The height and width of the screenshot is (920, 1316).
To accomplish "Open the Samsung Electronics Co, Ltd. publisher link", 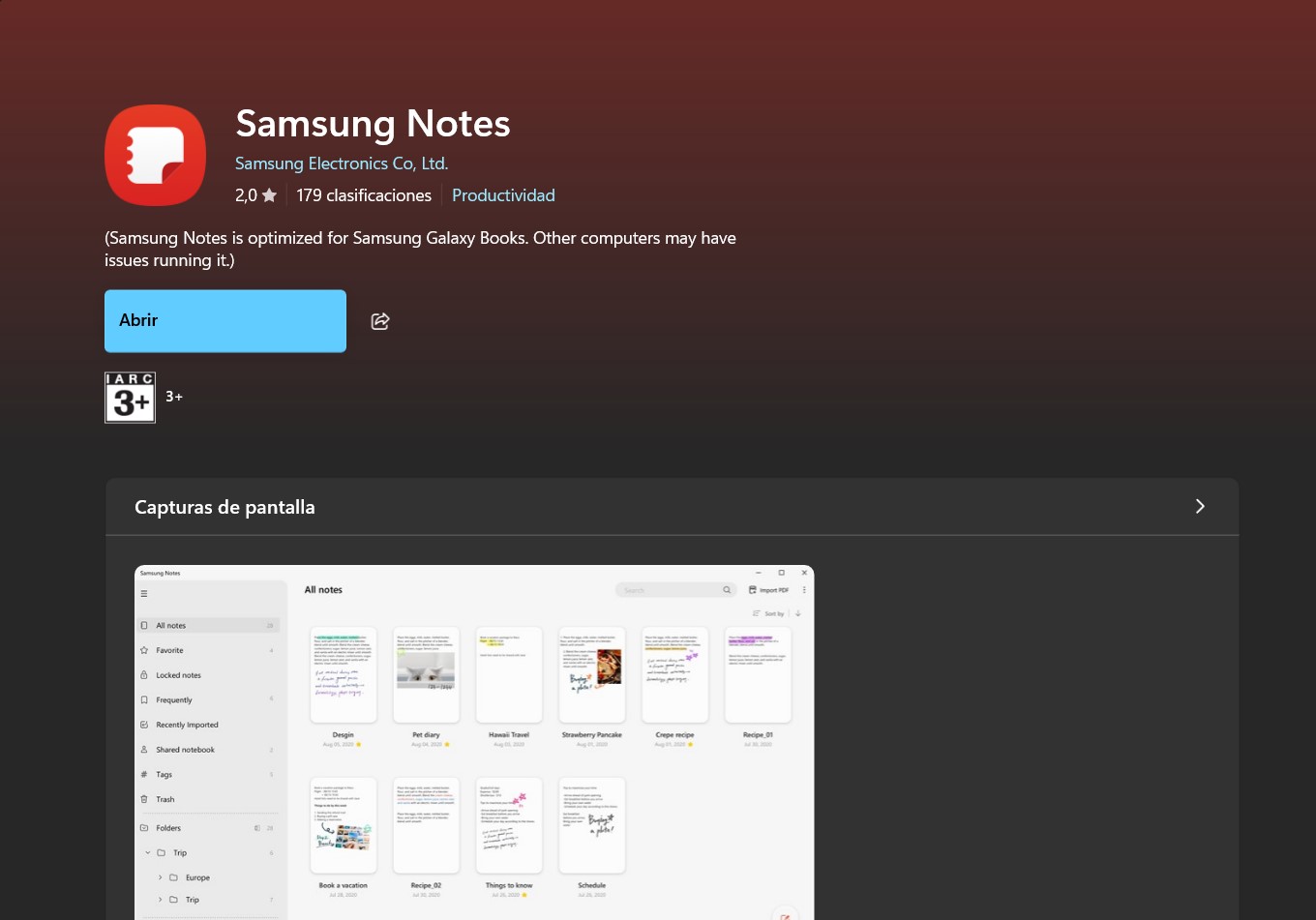I will tap(342, 163).
